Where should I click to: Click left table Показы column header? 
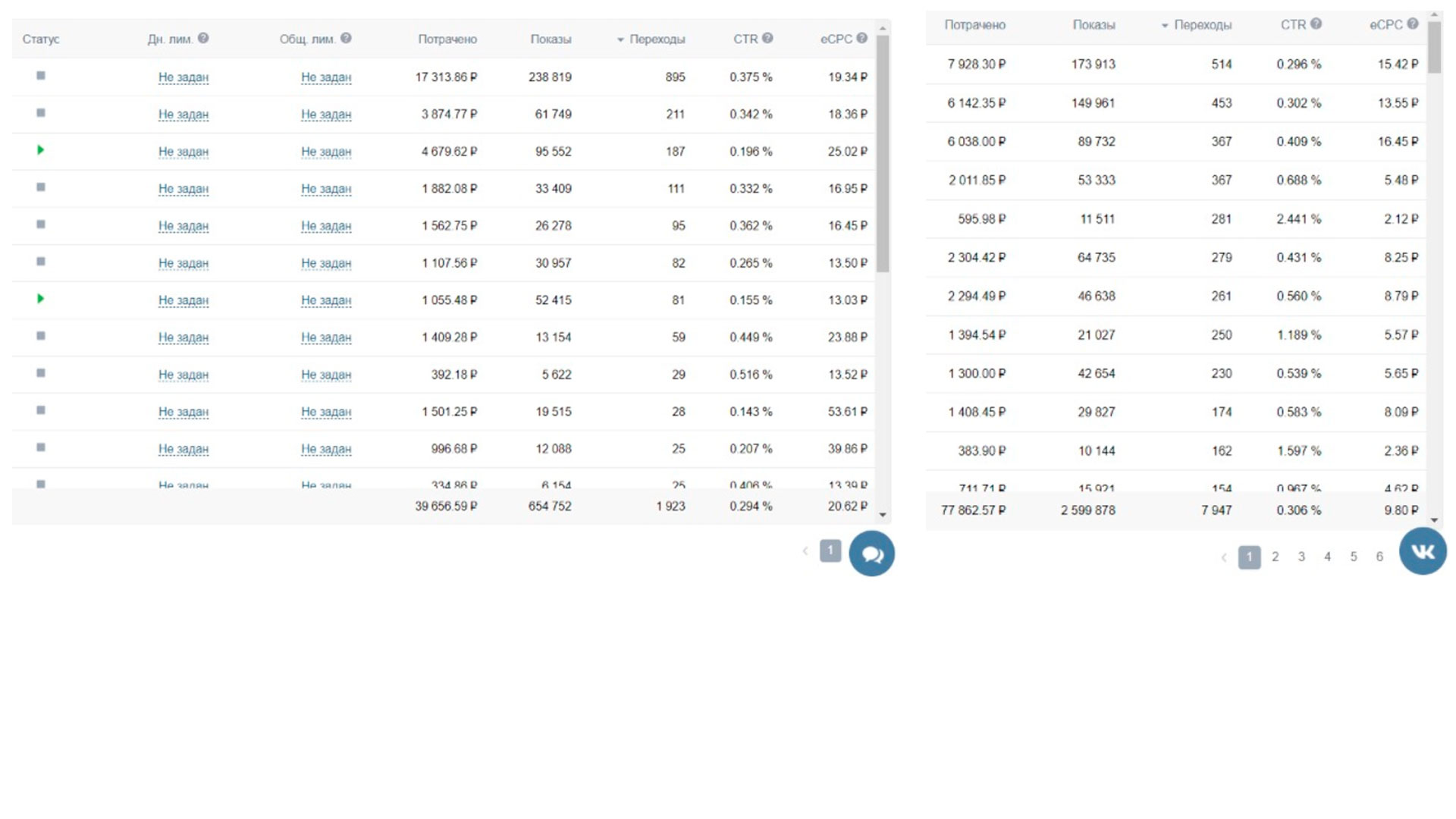(x=551, y=39)
